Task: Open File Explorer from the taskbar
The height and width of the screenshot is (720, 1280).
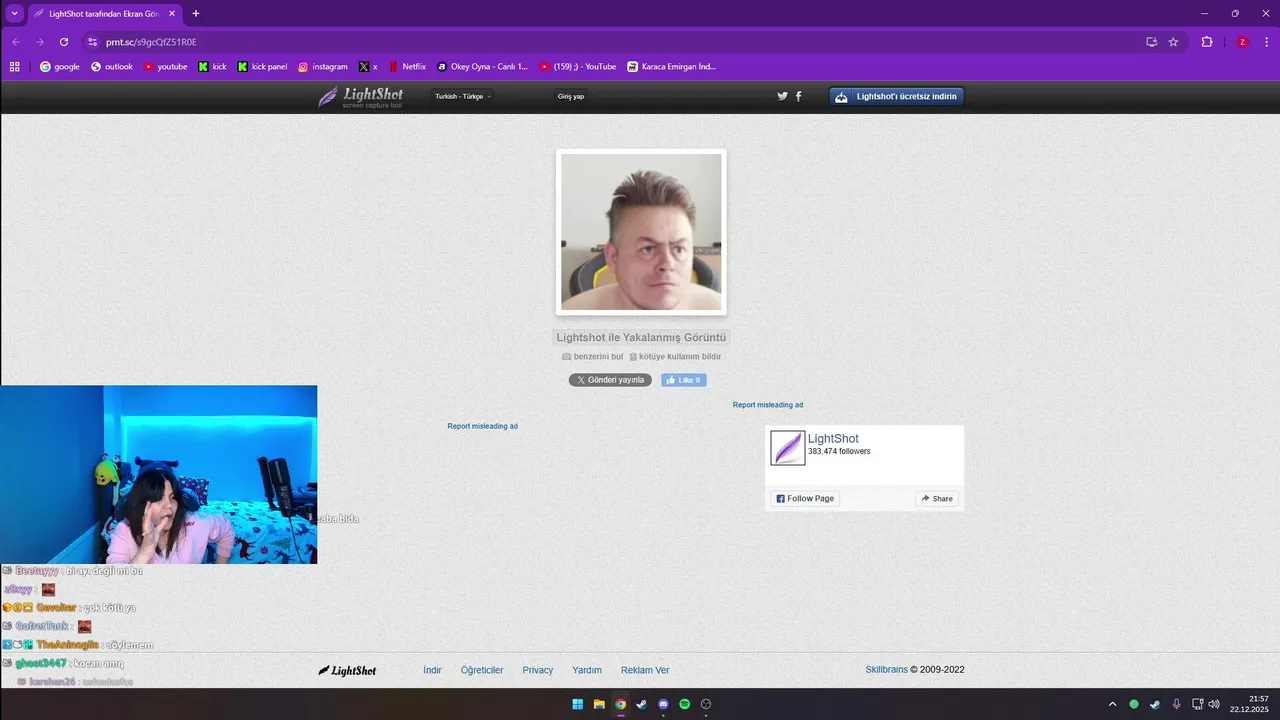Action: click(599, 704)
